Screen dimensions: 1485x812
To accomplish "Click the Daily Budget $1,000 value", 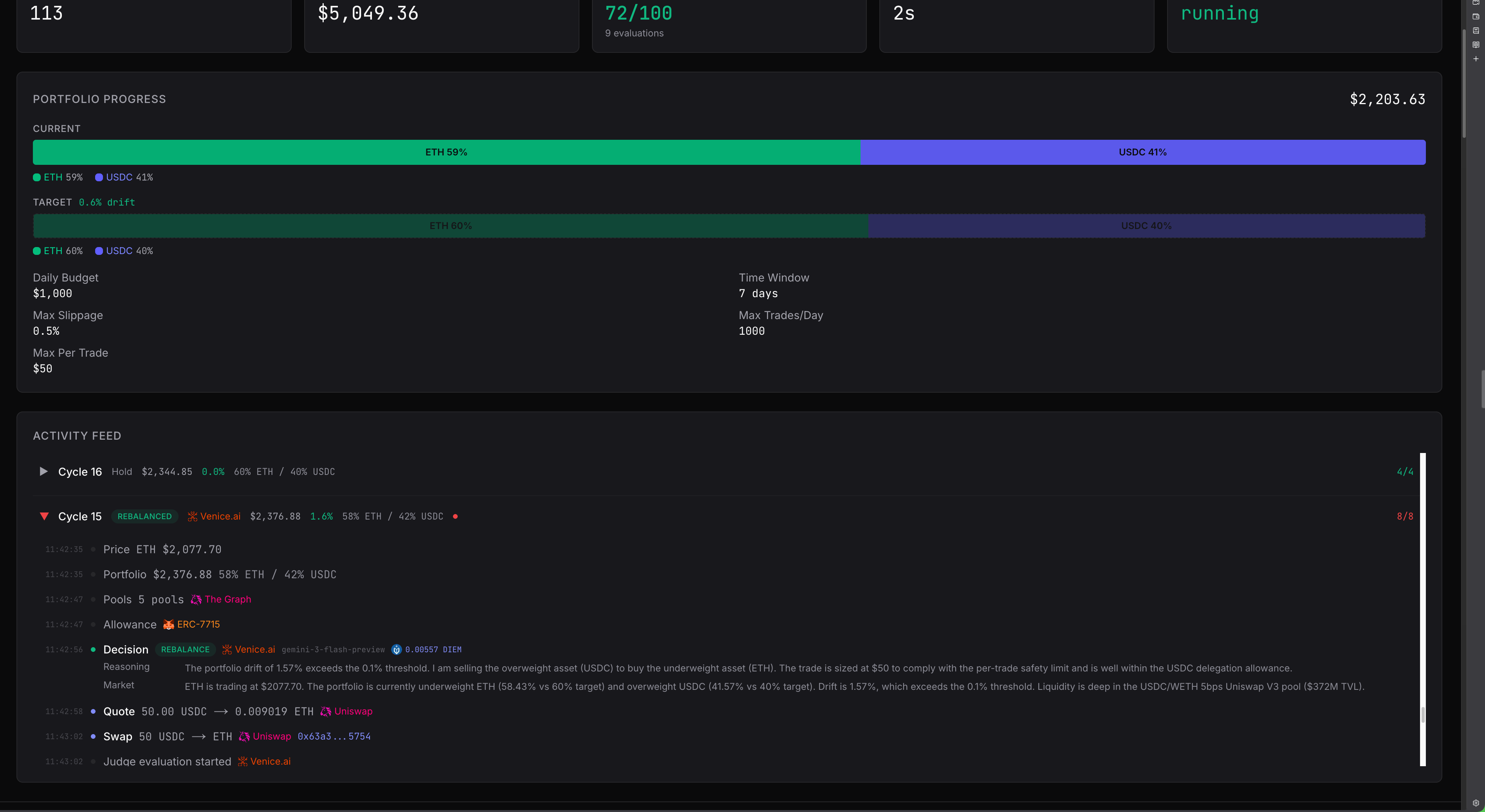I will 52,293.
